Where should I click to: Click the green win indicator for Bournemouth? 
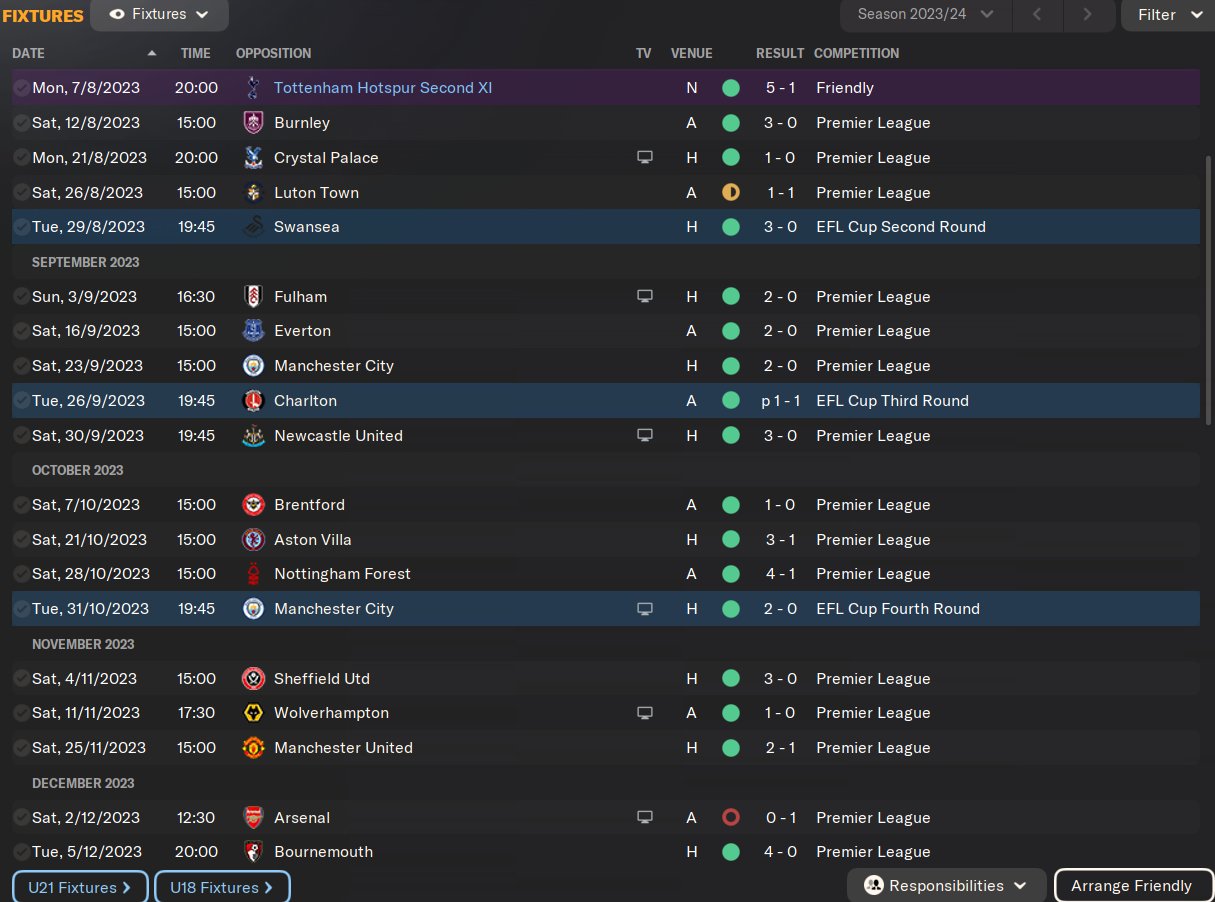pos(731,852)
